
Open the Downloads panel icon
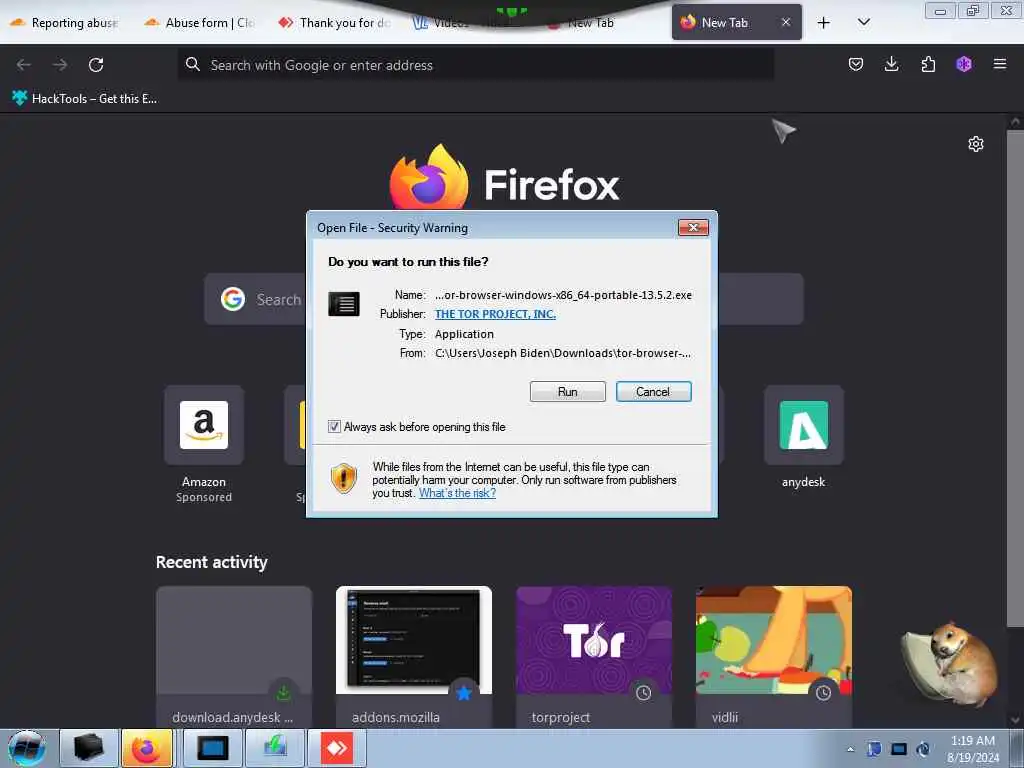[891, 64]
